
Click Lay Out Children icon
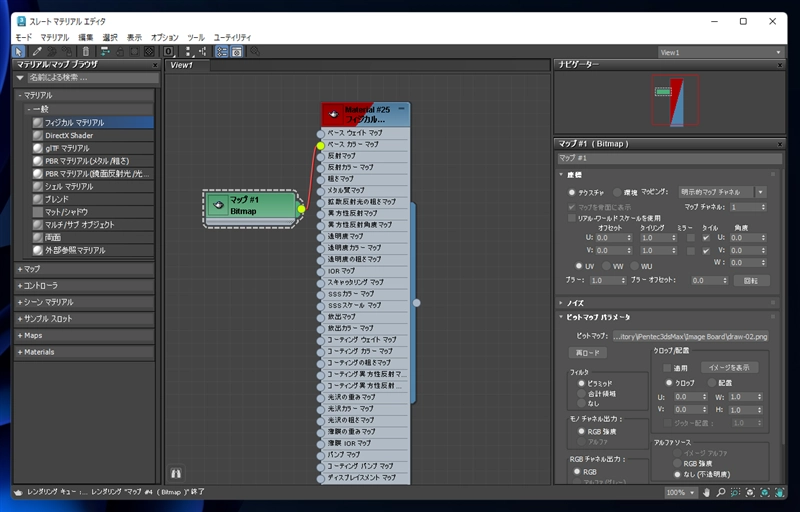coord(203,52)
